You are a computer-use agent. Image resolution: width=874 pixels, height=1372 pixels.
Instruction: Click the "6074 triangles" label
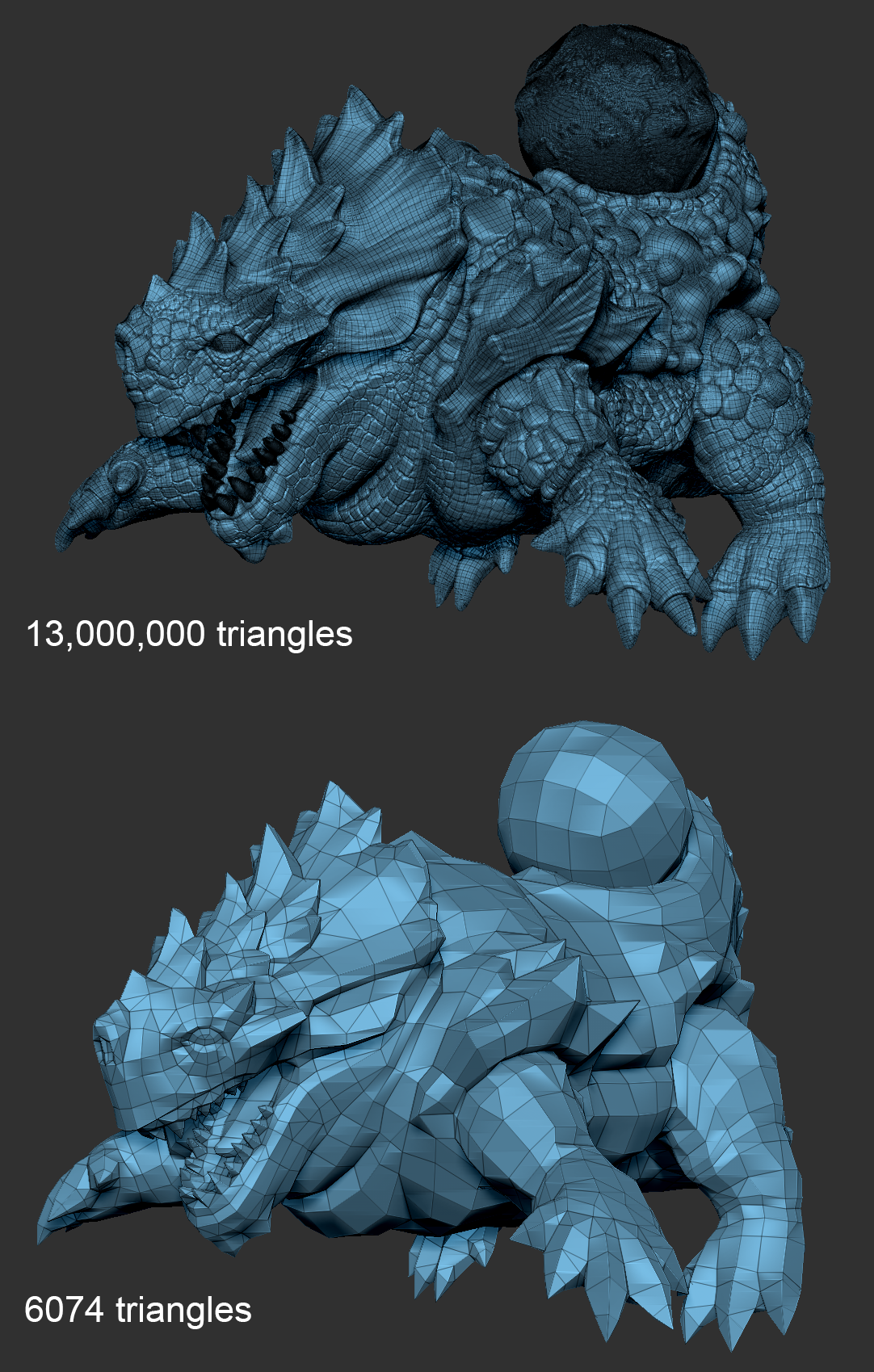click(138, 1310)
